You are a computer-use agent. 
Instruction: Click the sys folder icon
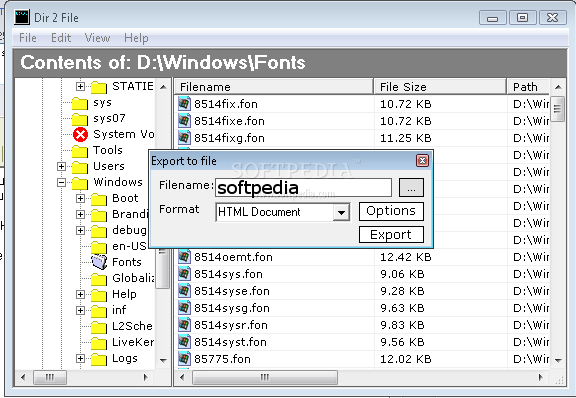click(80, 104)
